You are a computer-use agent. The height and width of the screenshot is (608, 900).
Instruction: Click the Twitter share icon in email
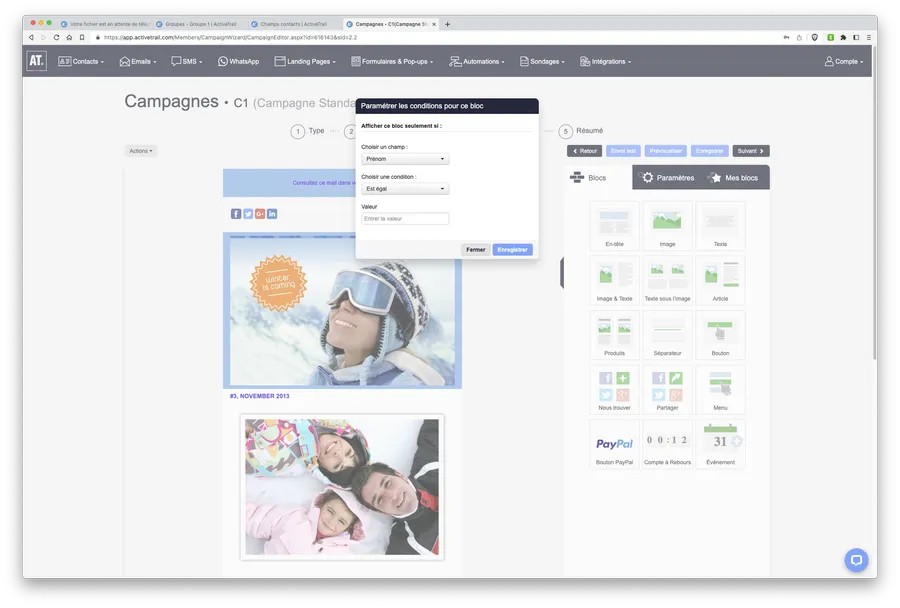[248, 214]
